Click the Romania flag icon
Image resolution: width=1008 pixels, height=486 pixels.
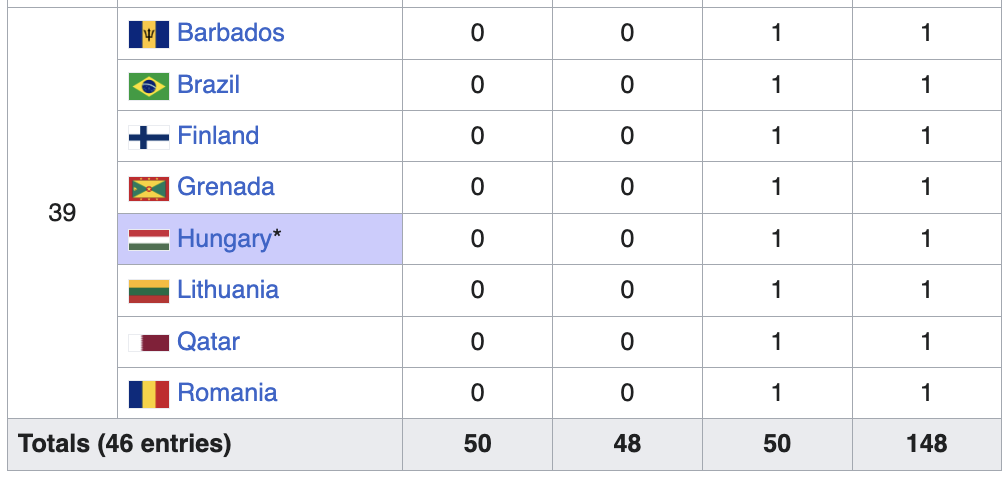click(x=149, y=394)
